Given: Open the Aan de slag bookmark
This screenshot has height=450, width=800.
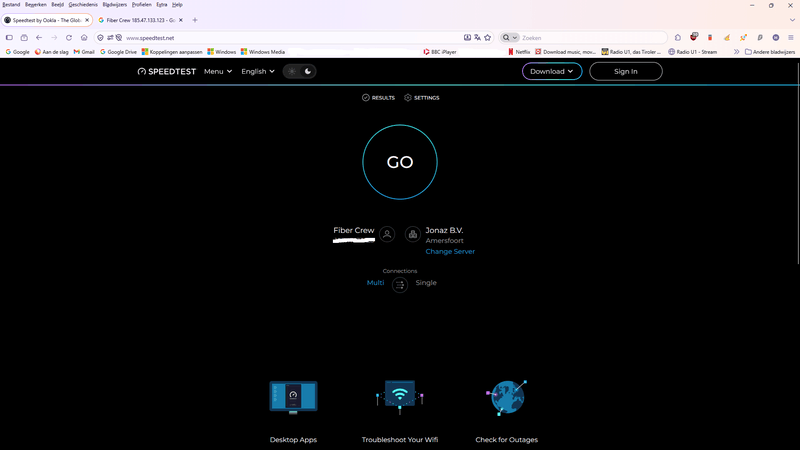Looking at the screenshot, I should pos(52,52).
